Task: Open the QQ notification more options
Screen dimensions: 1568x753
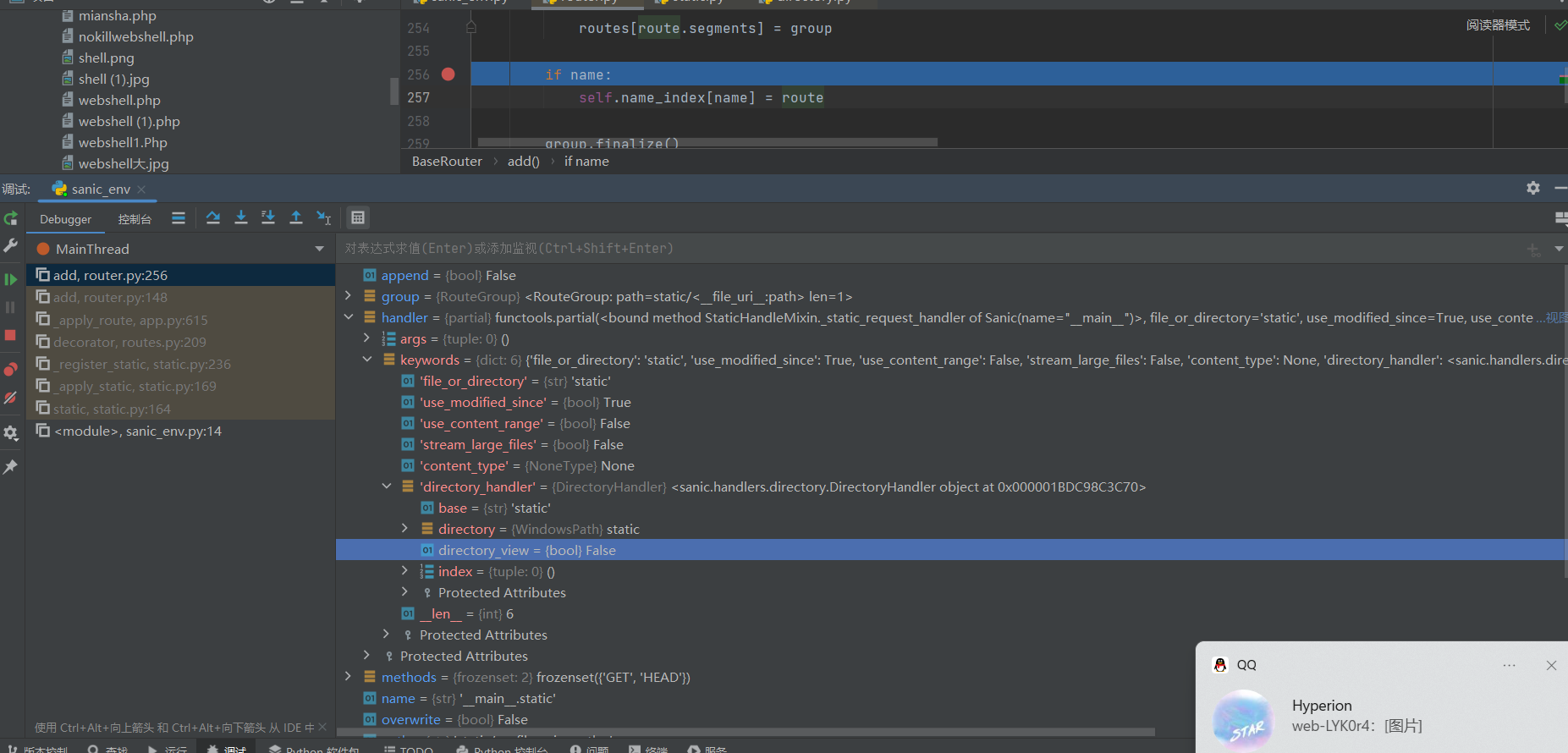Action: (1509, 666)
